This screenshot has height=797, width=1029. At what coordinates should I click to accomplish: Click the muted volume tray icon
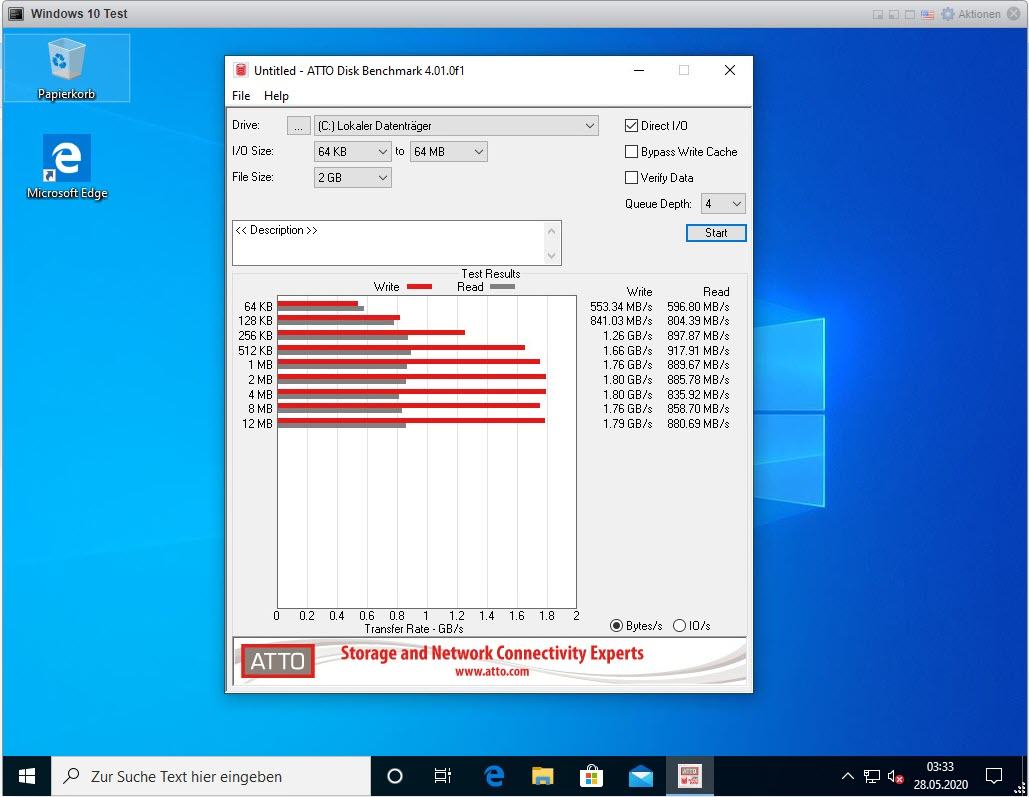coord(896,777)
